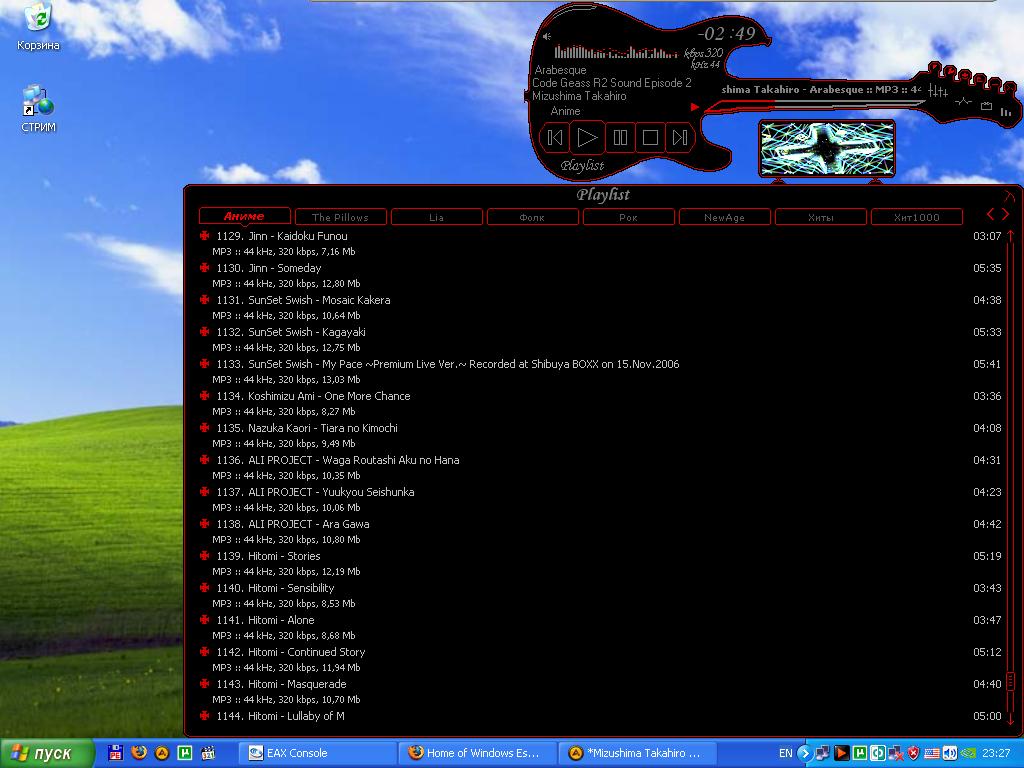Screen dimensions: 1024x768
Task: Click the 'MP3 :: 44 kHz, 320 kbps, 7,16 Mb' line
Action: pyautogui.click(x=283, y=251)
